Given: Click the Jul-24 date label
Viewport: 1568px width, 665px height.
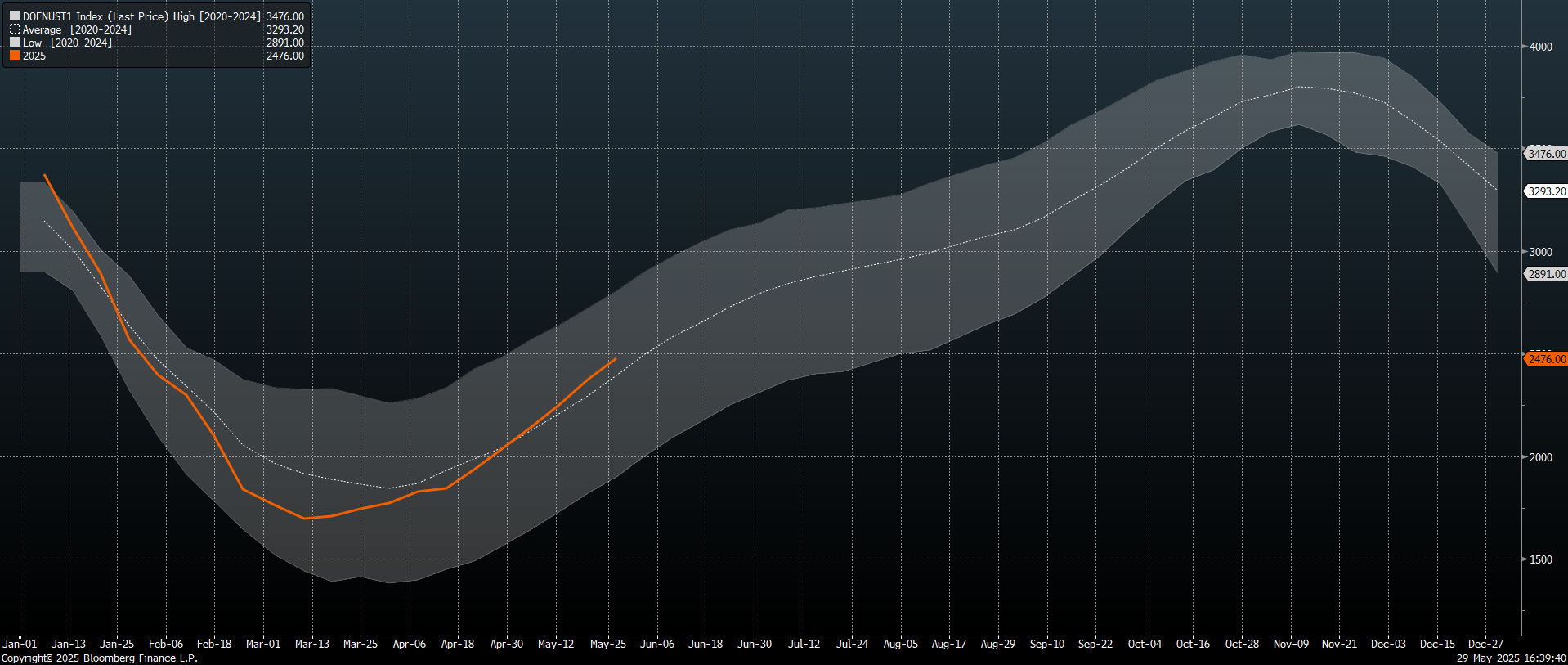Looking at the screenshot, I should point(852,644).
